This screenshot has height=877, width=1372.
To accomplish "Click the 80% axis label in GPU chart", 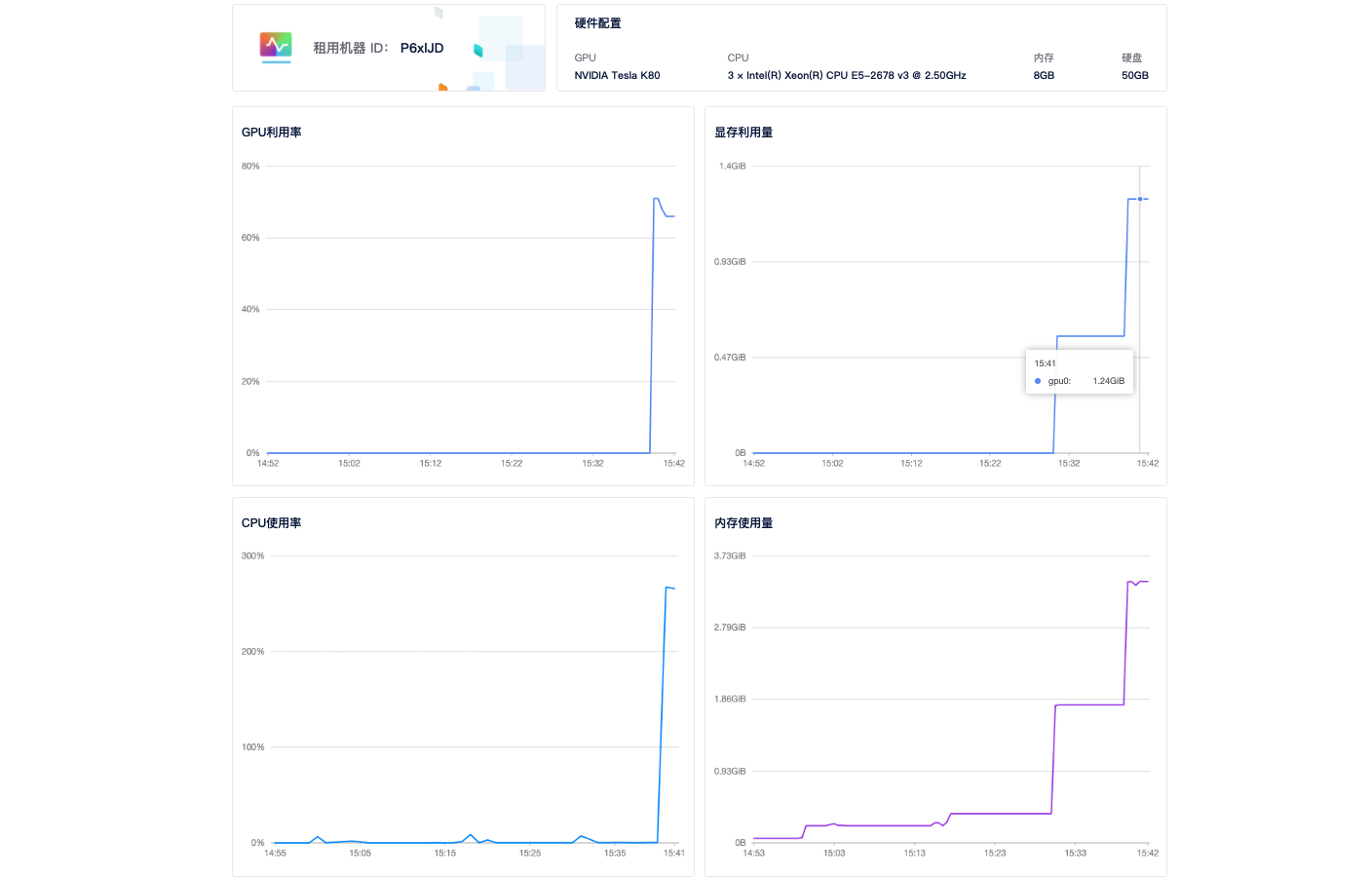I will tap(250, 167).
